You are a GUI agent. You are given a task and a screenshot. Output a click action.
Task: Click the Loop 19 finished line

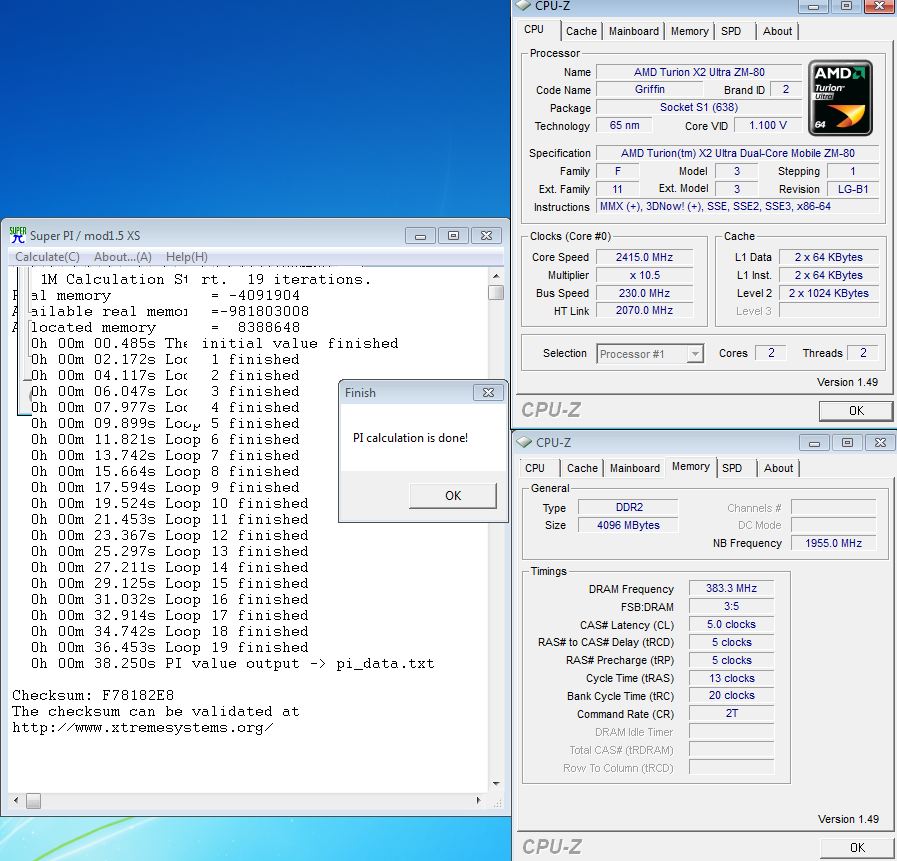[x=169, y=648]
